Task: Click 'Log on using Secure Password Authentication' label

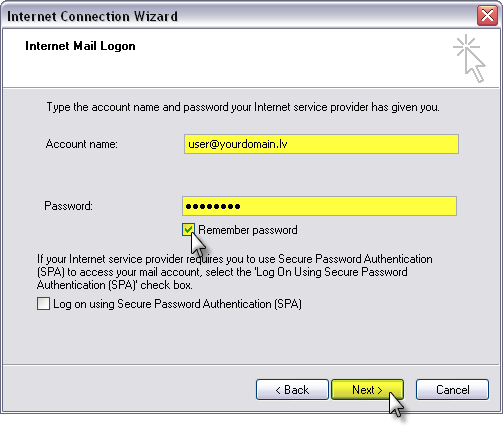Action: pos(177,304)
